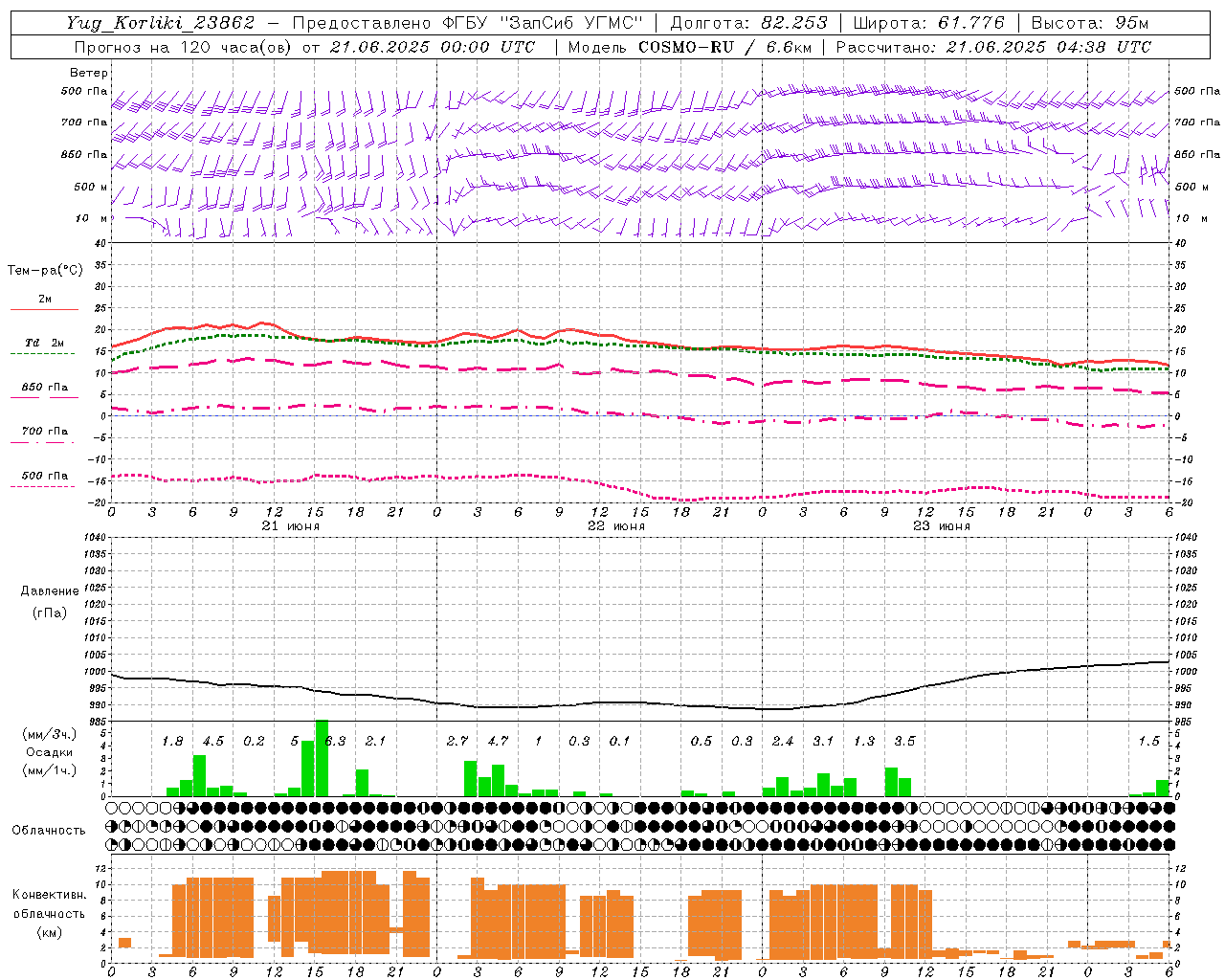Click the station title Yug_Korliki_23862

point(161,23)
